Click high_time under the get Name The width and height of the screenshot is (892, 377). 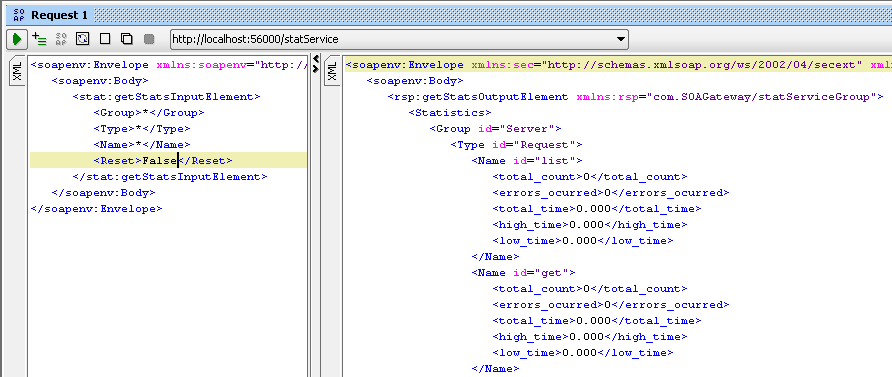coord(590,336)
